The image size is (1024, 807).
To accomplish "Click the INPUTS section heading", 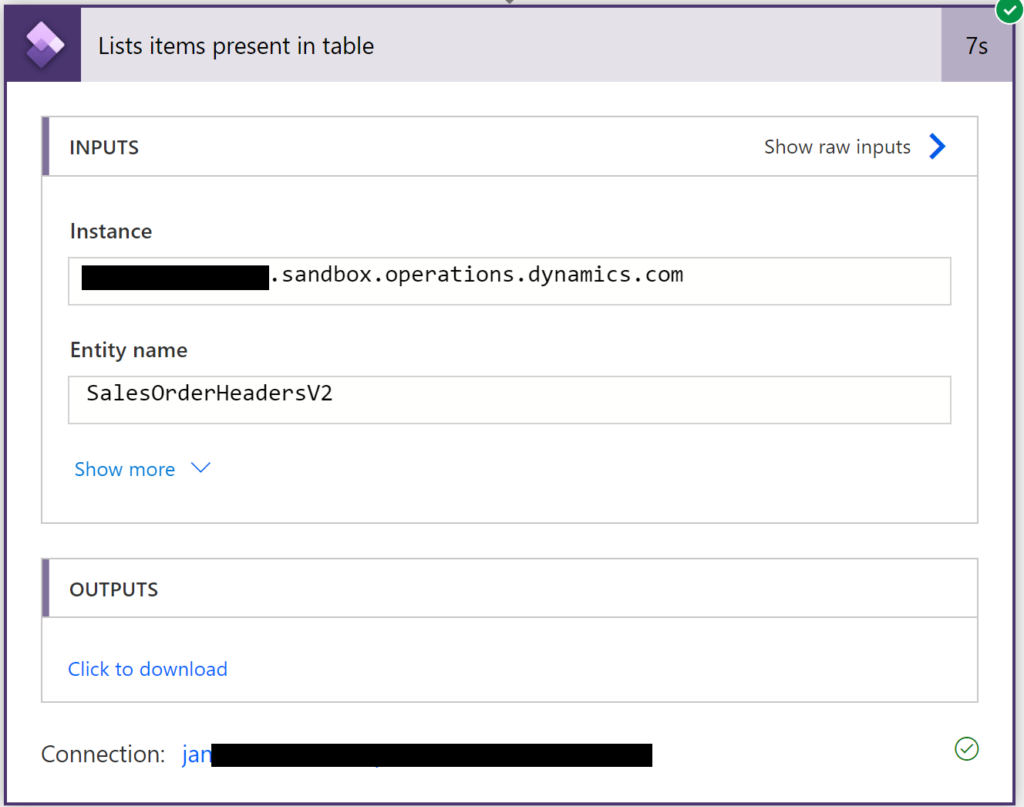I will (104, 148).
